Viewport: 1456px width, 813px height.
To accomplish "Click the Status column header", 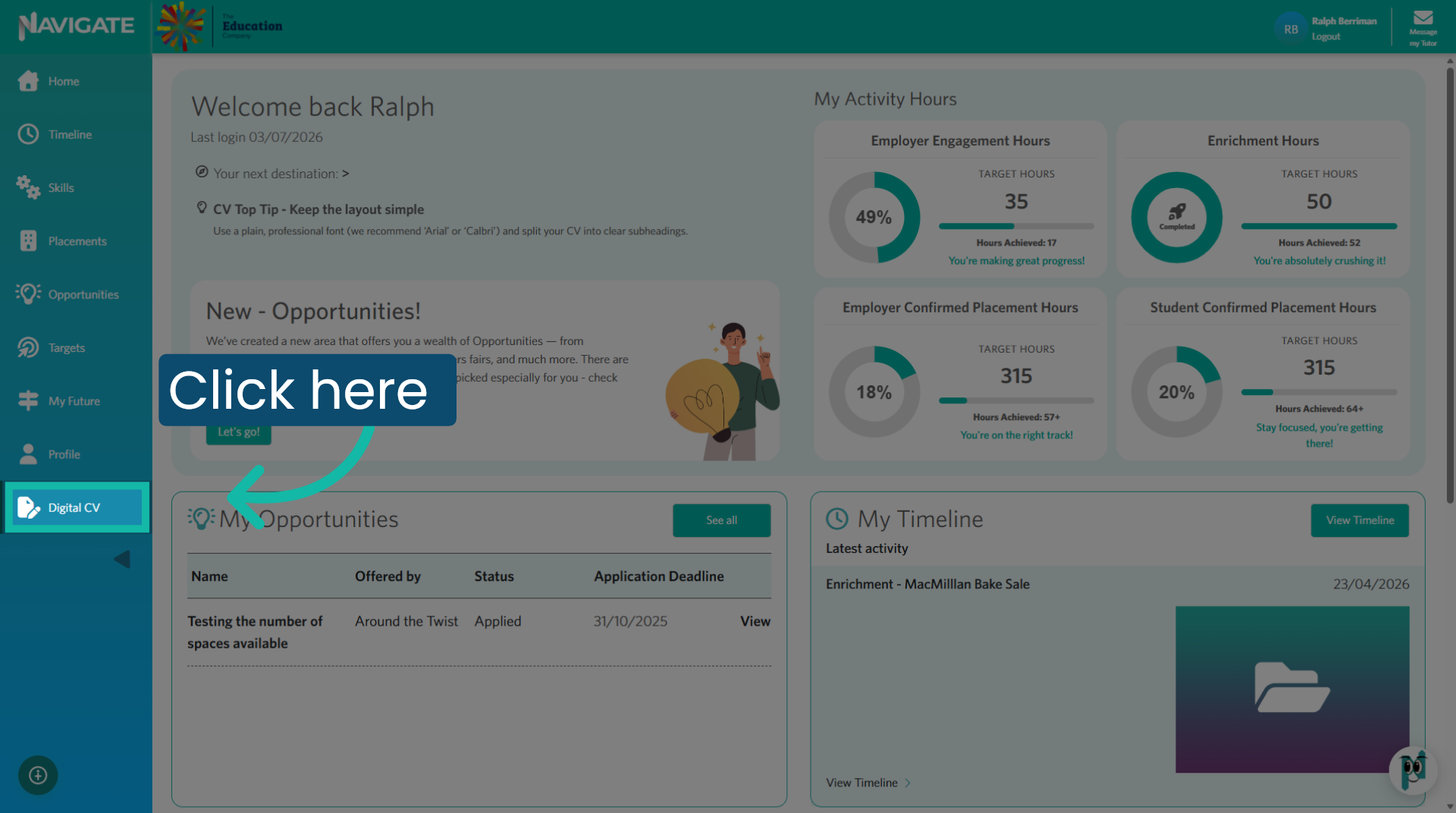I will pyautogui.click(x=494, y=576).
